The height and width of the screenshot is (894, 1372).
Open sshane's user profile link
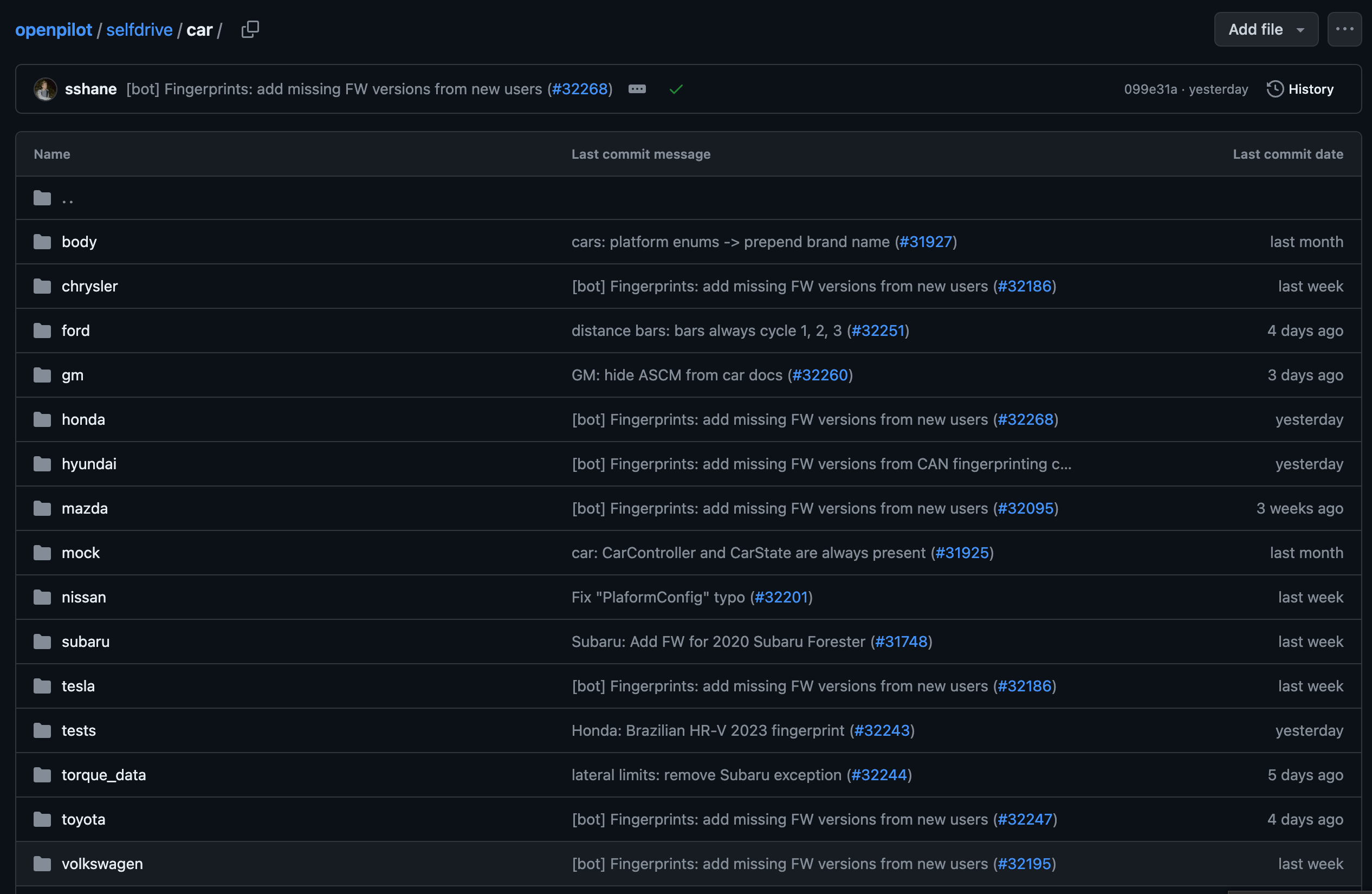90,89
